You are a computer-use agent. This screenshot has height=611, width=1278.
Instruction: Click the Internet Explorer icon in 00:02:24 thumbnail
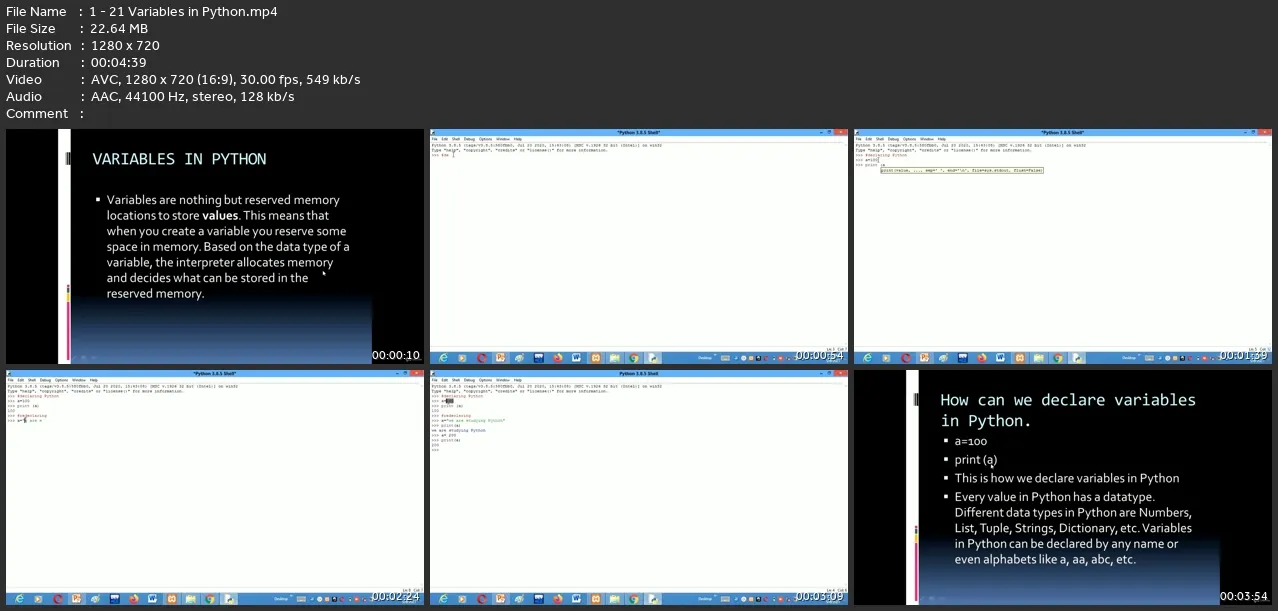point(19,599)
